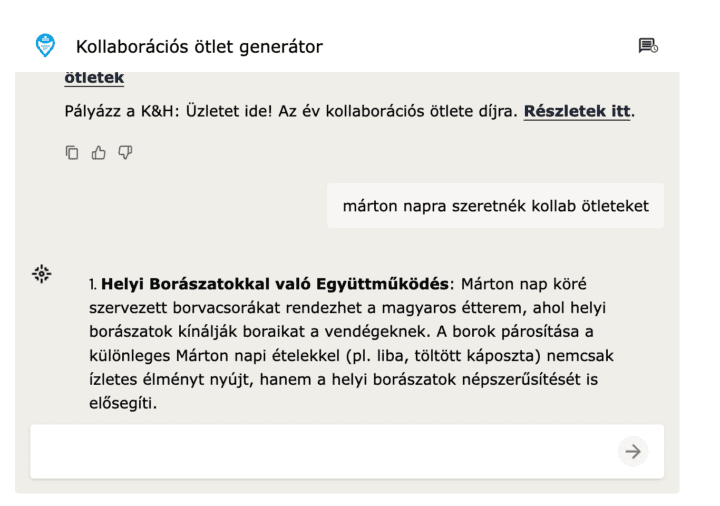
Task: Click the "Üzletet ide!" text
Action: point(229,112)
